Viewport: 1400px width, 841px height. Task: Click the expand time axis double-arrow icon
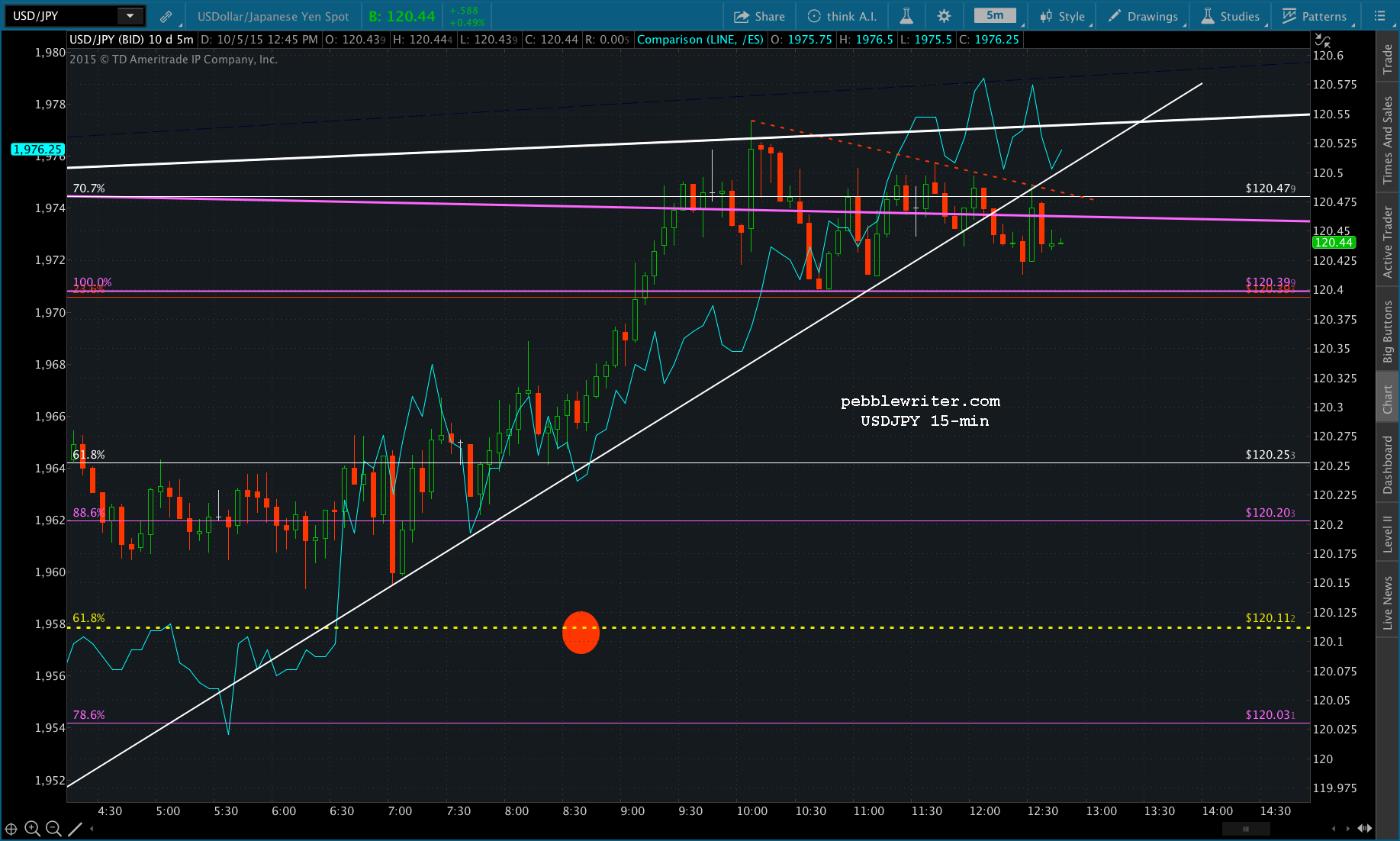coord(1364,829)
